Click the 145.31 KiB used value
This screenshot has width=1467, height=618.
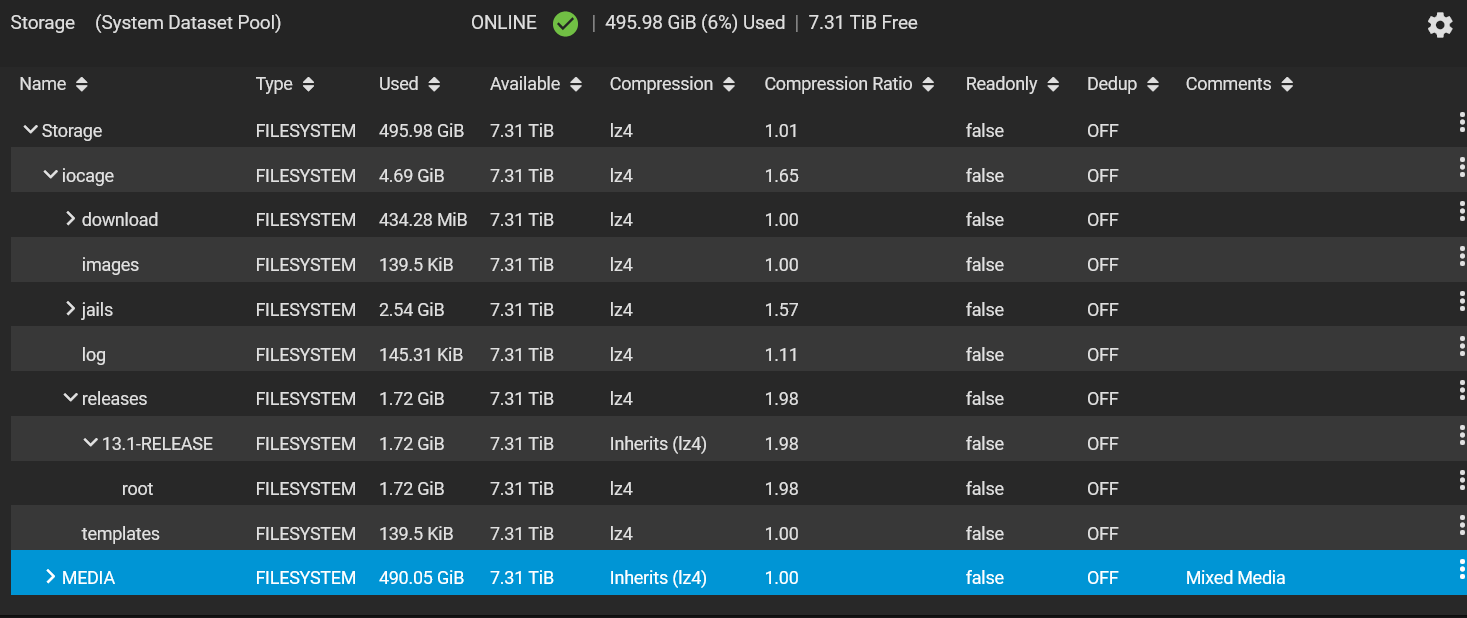pyautogui.click(x=421, y=355)
